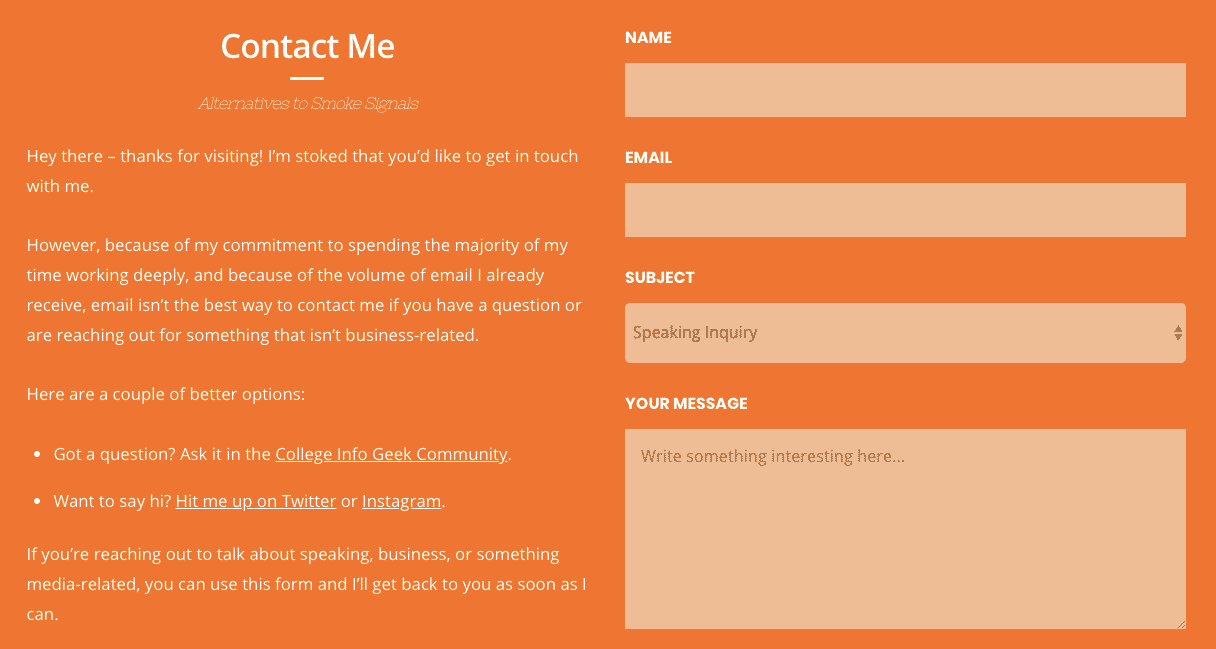Focus the Name input field
The height and width of the screenshot is (649, 1216).
905,90
